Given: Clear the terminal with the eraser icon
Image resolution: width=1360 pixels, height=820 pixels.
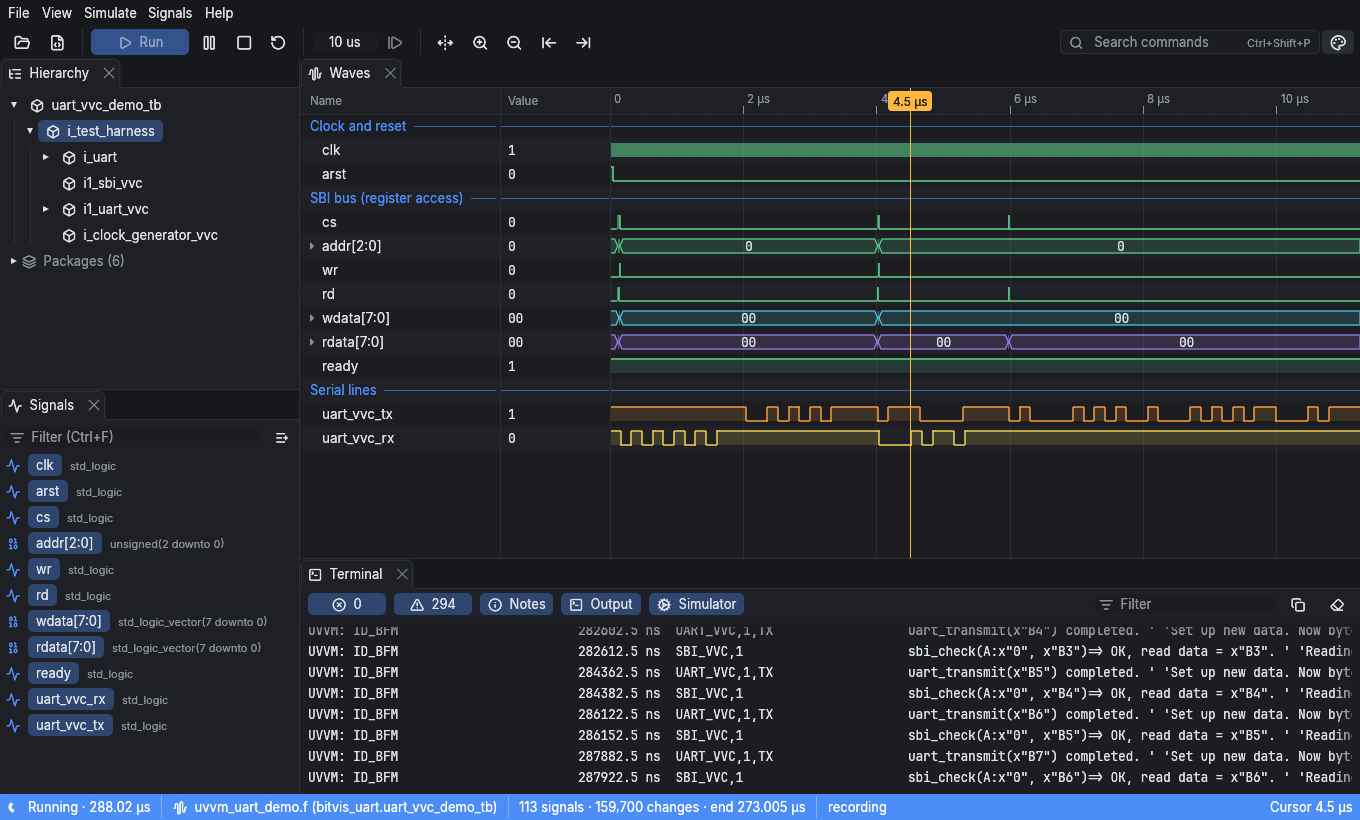Looking at the screenshot, I should tap(1337, 604).
